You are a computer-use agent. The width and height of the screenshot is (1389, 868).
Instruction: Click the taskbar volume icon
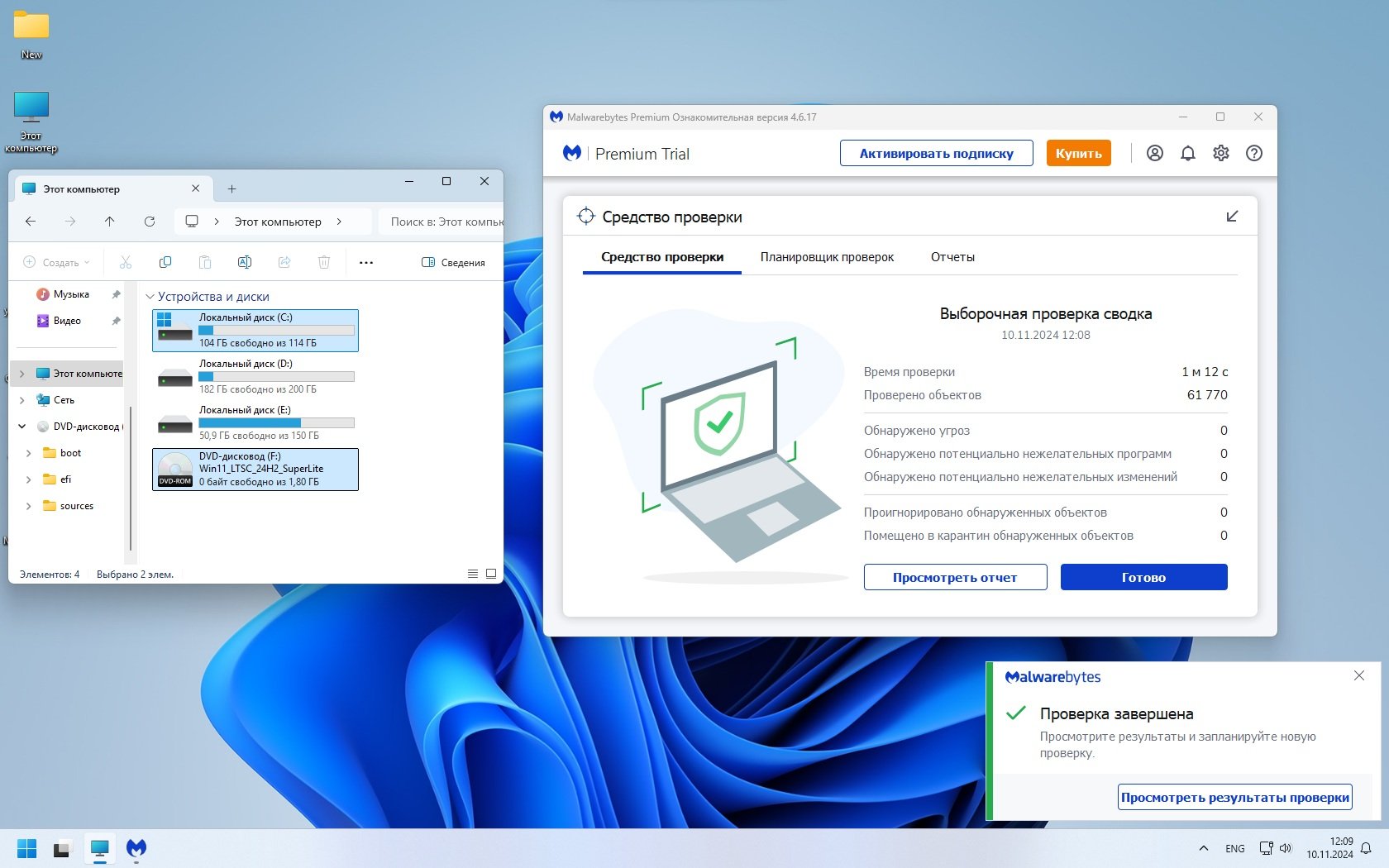(1286, 848)
